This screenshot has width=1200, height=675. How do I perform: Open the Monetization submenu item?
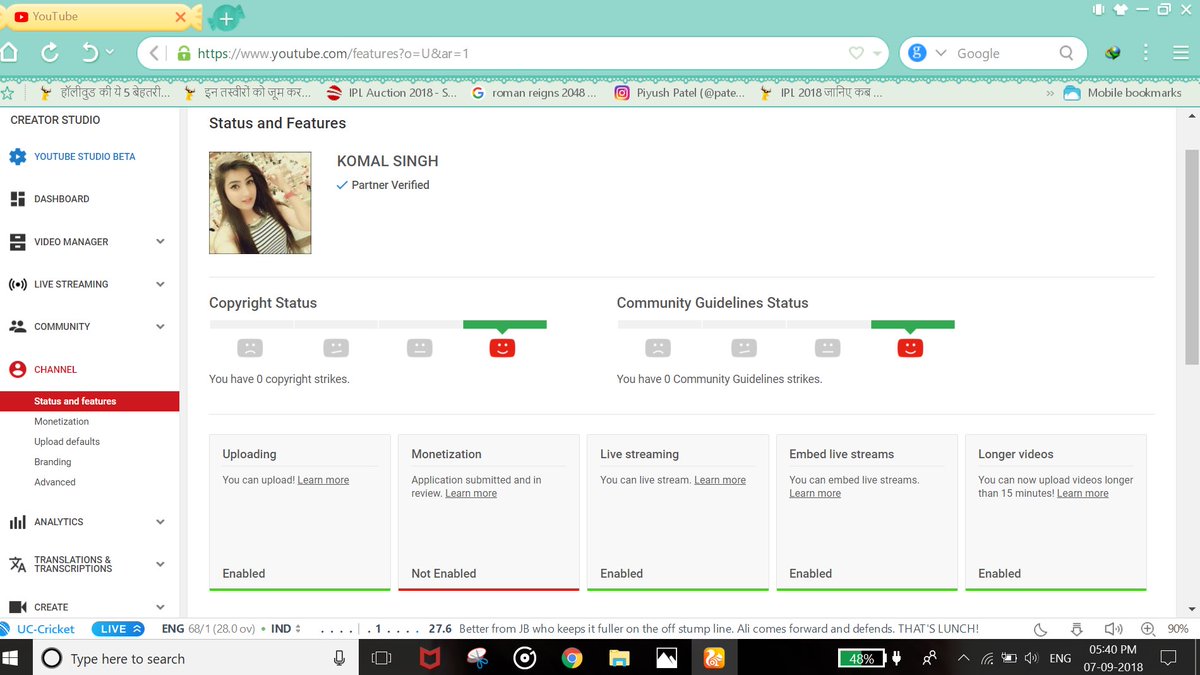click(61, 421)
